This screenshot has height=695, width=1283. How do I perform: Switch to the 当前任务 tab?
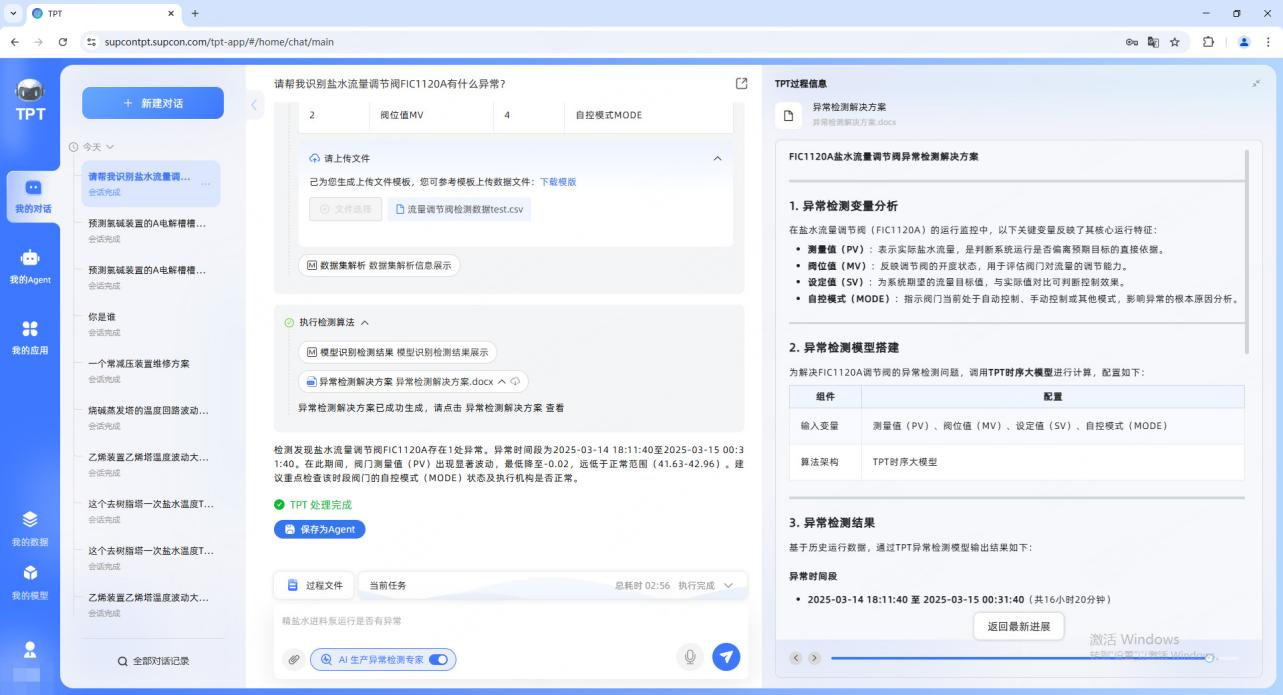click(388, 585)
